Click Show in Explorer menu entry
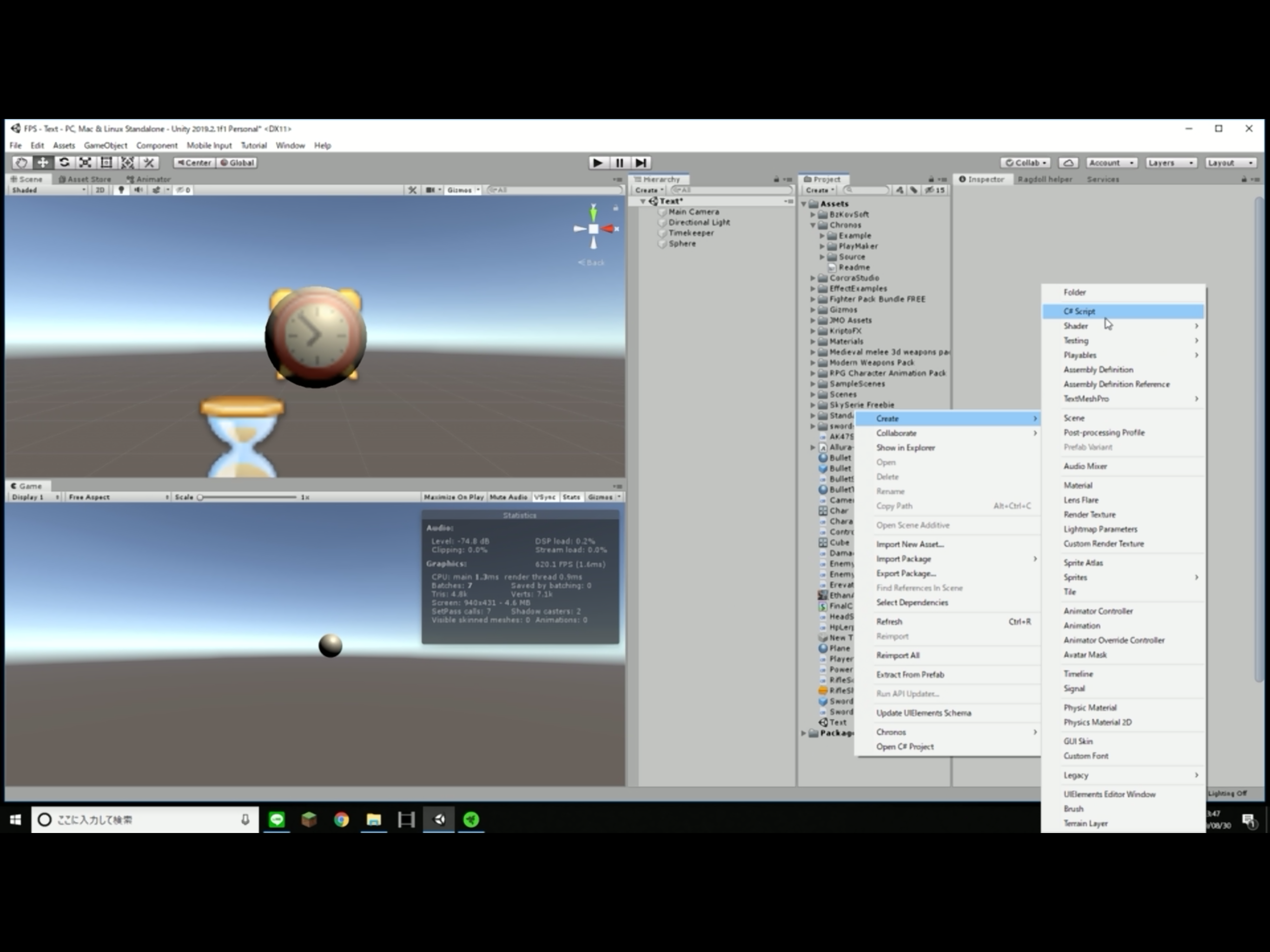Viewport: 1270px width, 952px height. (x=906, y=448)
